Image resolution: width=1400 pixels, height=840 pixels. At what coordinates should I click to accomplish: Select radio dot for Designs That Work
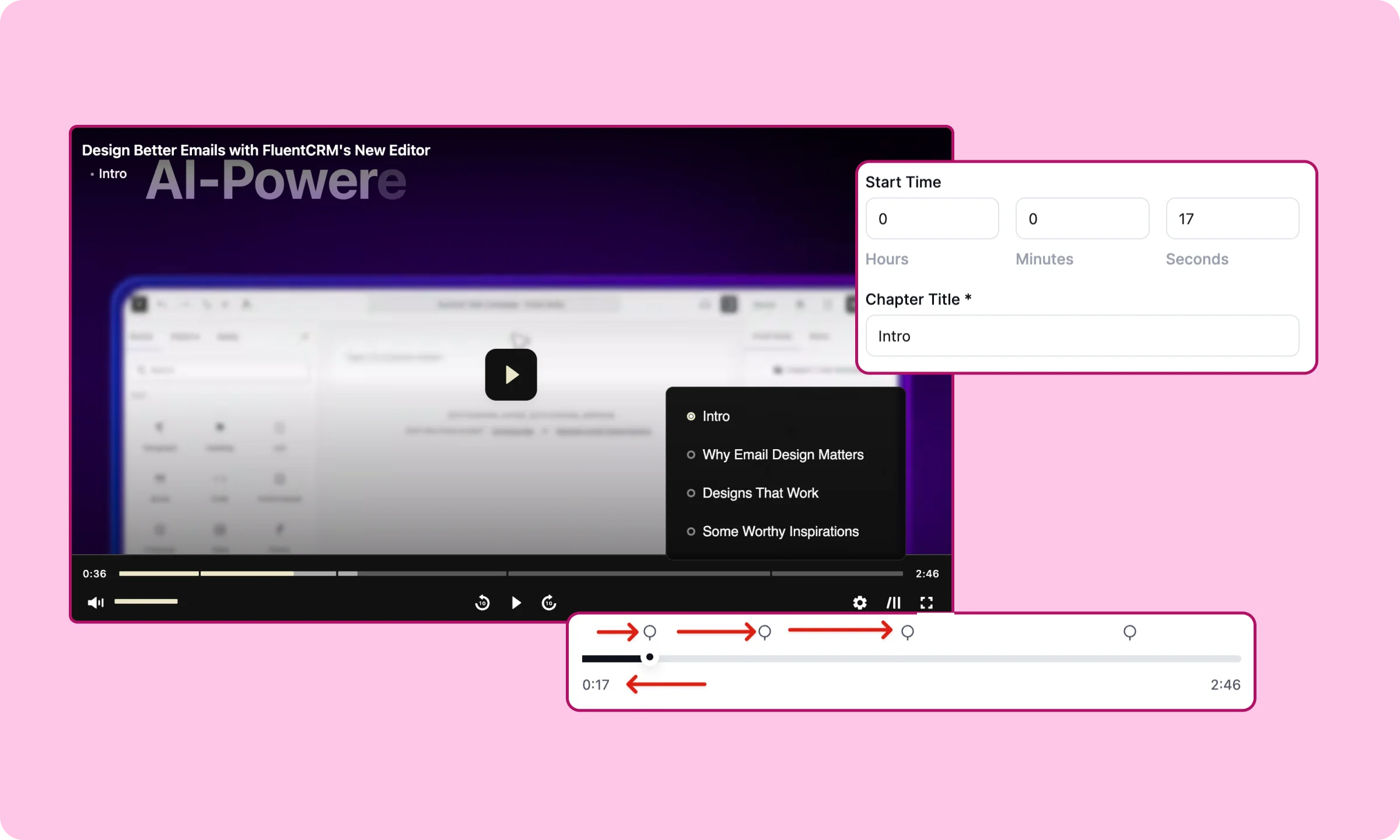[691, 494]
